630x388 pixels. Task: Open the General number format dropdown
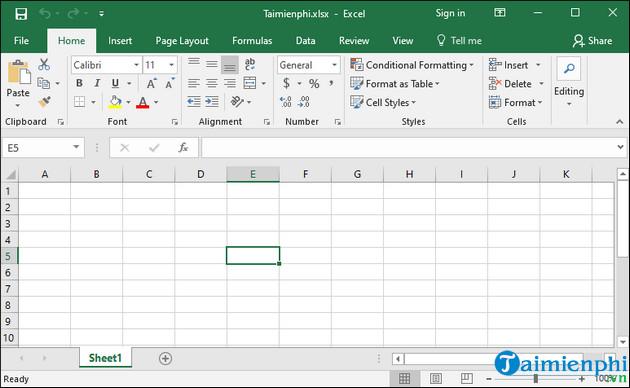click(x=334, y=65)
